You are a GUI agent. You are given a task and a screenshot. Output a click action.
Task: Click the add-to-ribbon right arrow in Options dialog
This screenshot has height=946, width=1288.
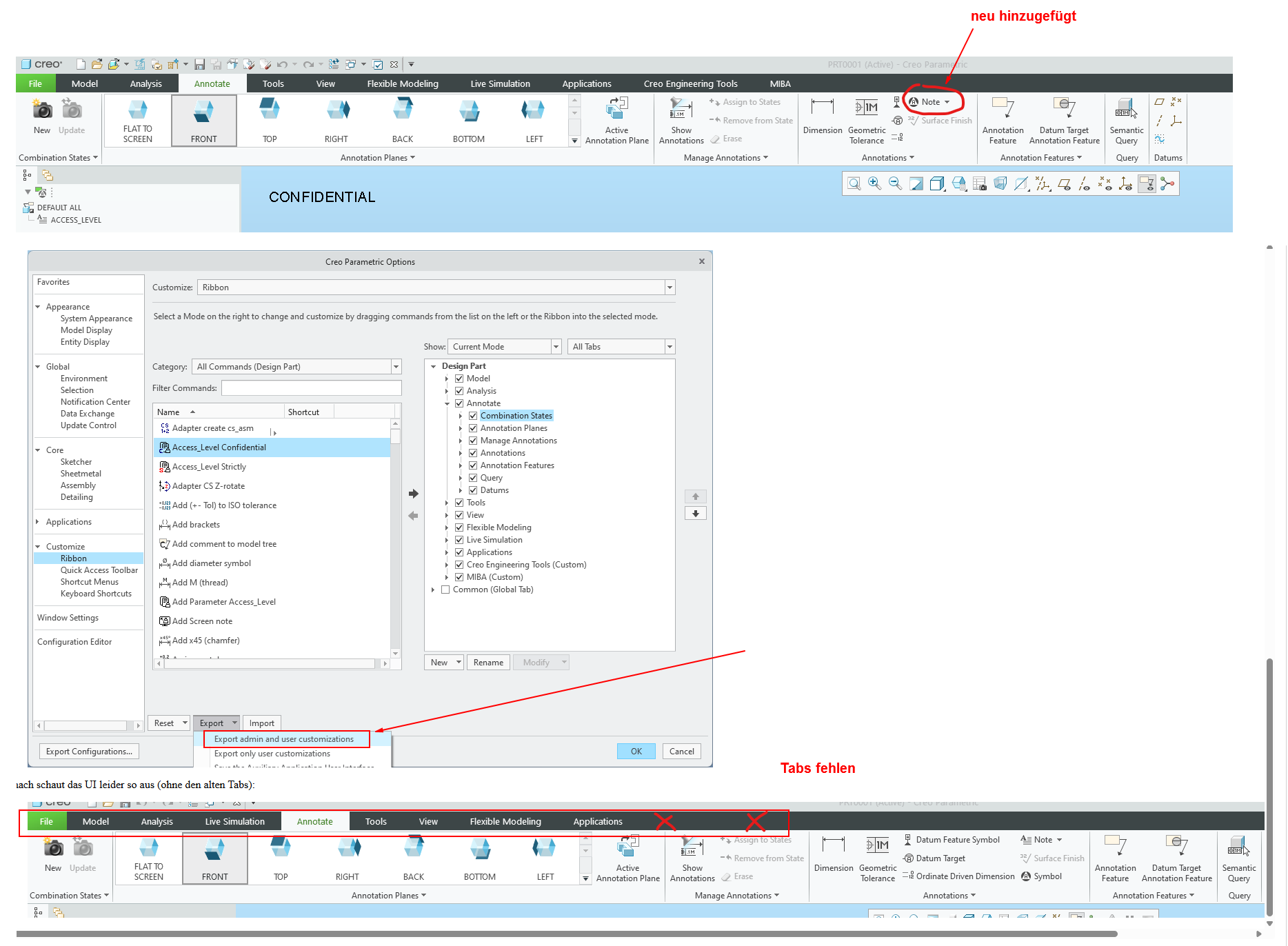coord(414,494)
